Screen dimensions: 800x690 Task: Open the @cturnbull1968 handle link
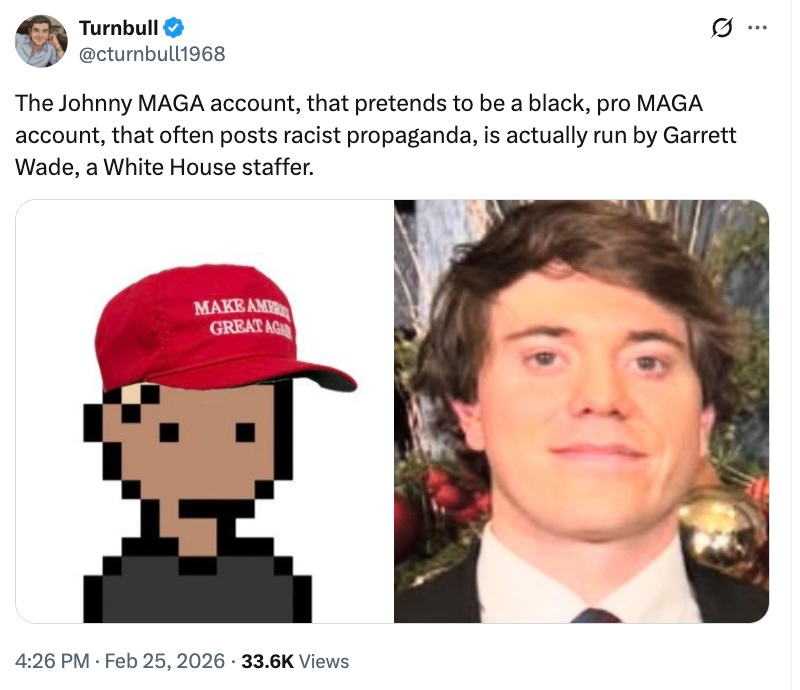(x=152, y=54)
